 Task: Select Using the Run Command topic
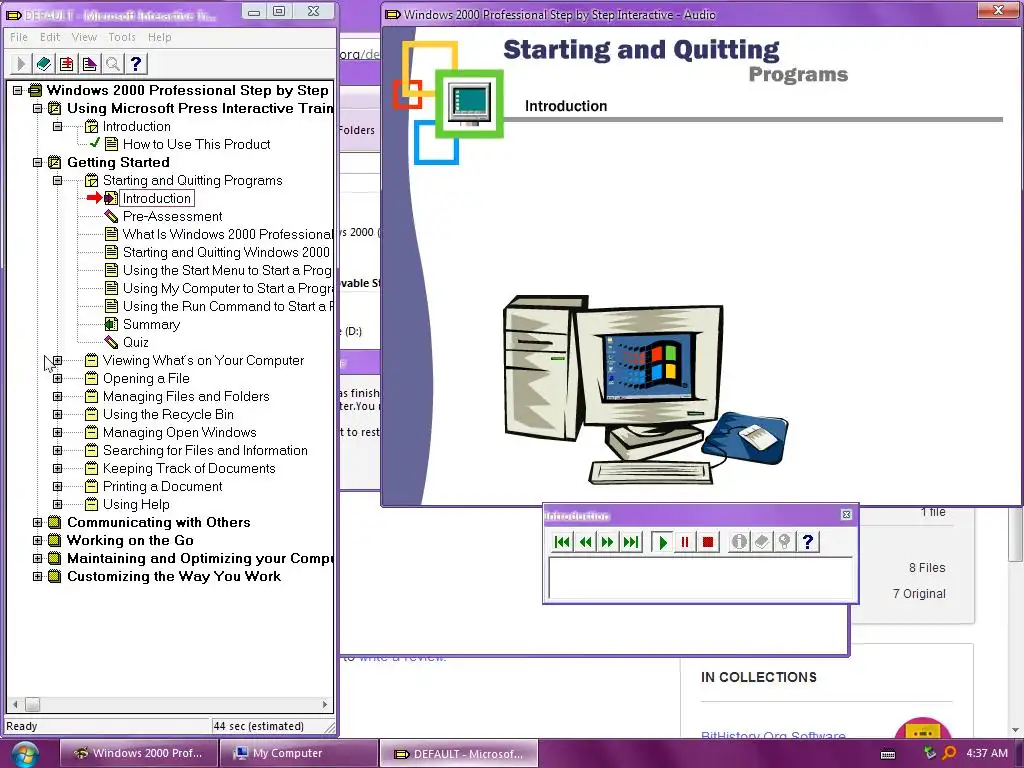[x=228, y=306]
